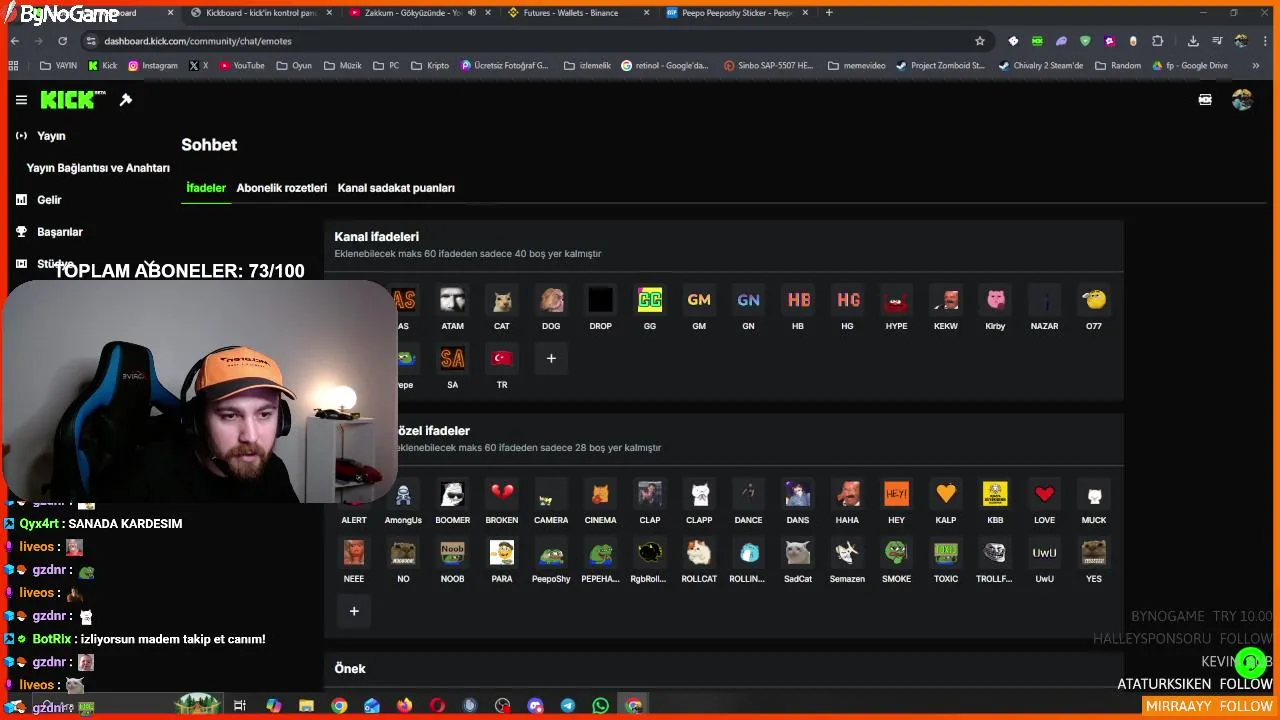
Task: Open Chrome's three-dot menu
Action: pos(1264,41)
